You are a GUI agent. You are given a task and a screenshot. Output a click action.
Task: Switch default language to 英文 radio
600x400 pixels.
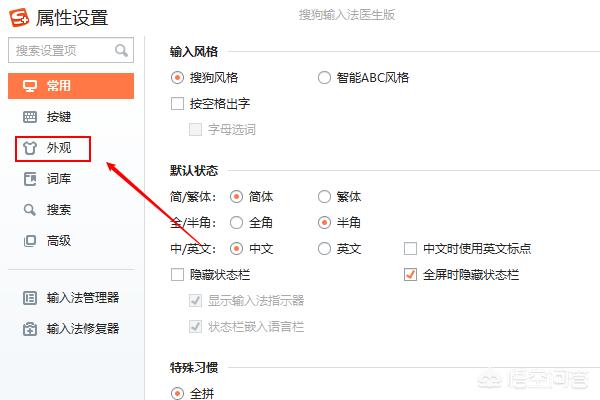click(x=324, y=248)
